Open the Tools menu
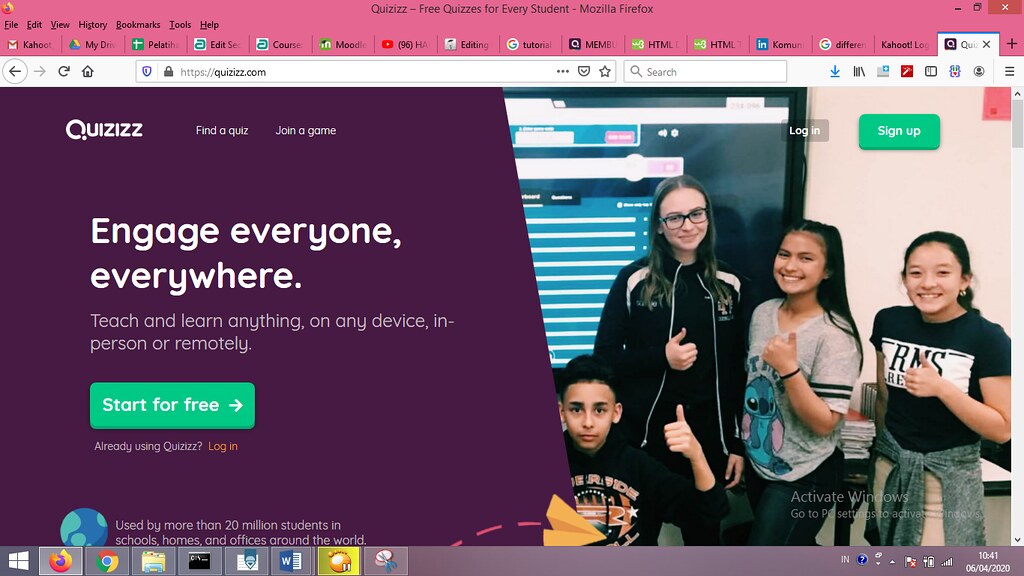1024x576 pixels. coord(180,25)
